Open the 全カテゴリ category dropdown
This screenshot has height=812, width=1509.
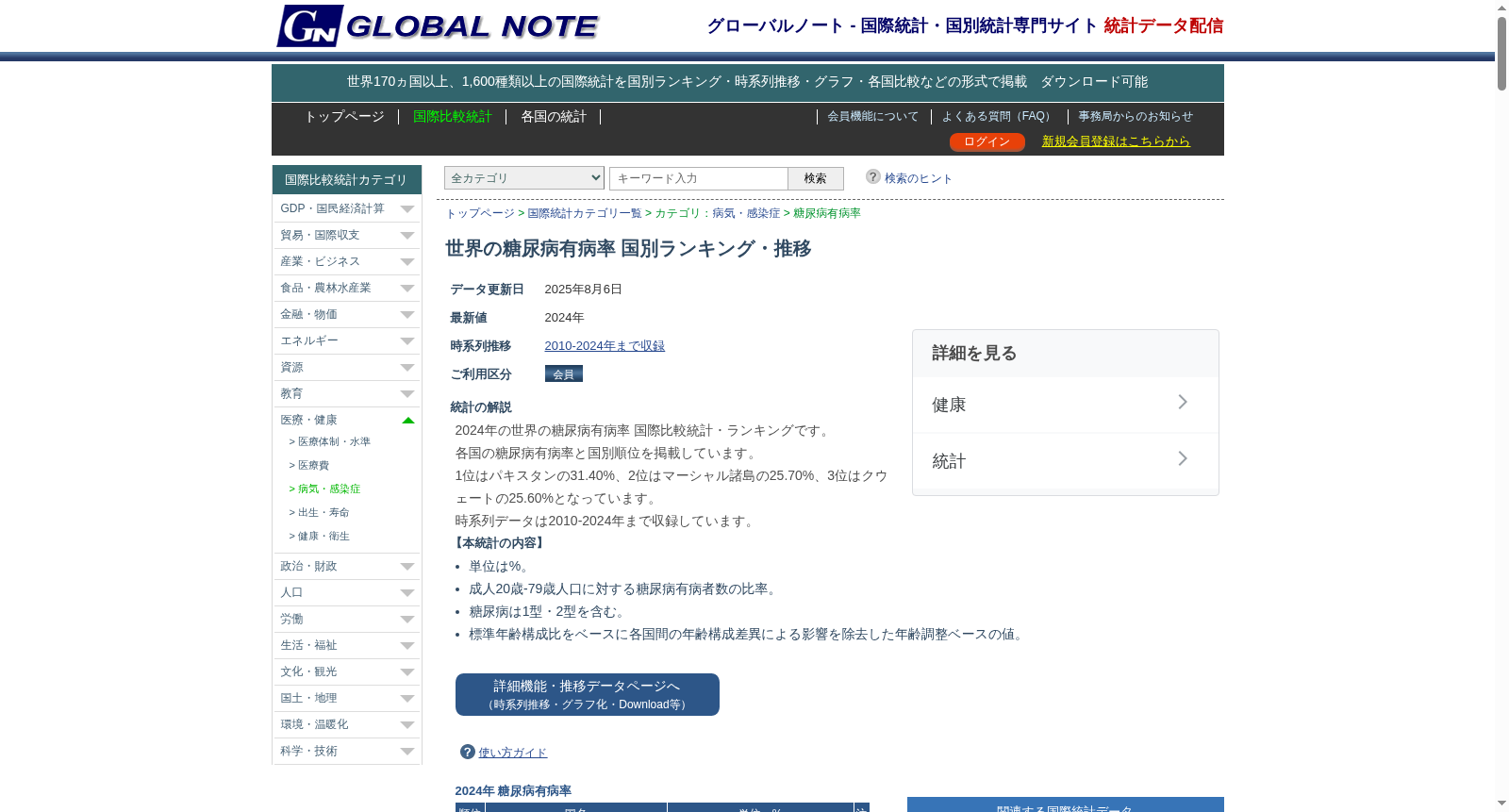[x=524, y=177]
